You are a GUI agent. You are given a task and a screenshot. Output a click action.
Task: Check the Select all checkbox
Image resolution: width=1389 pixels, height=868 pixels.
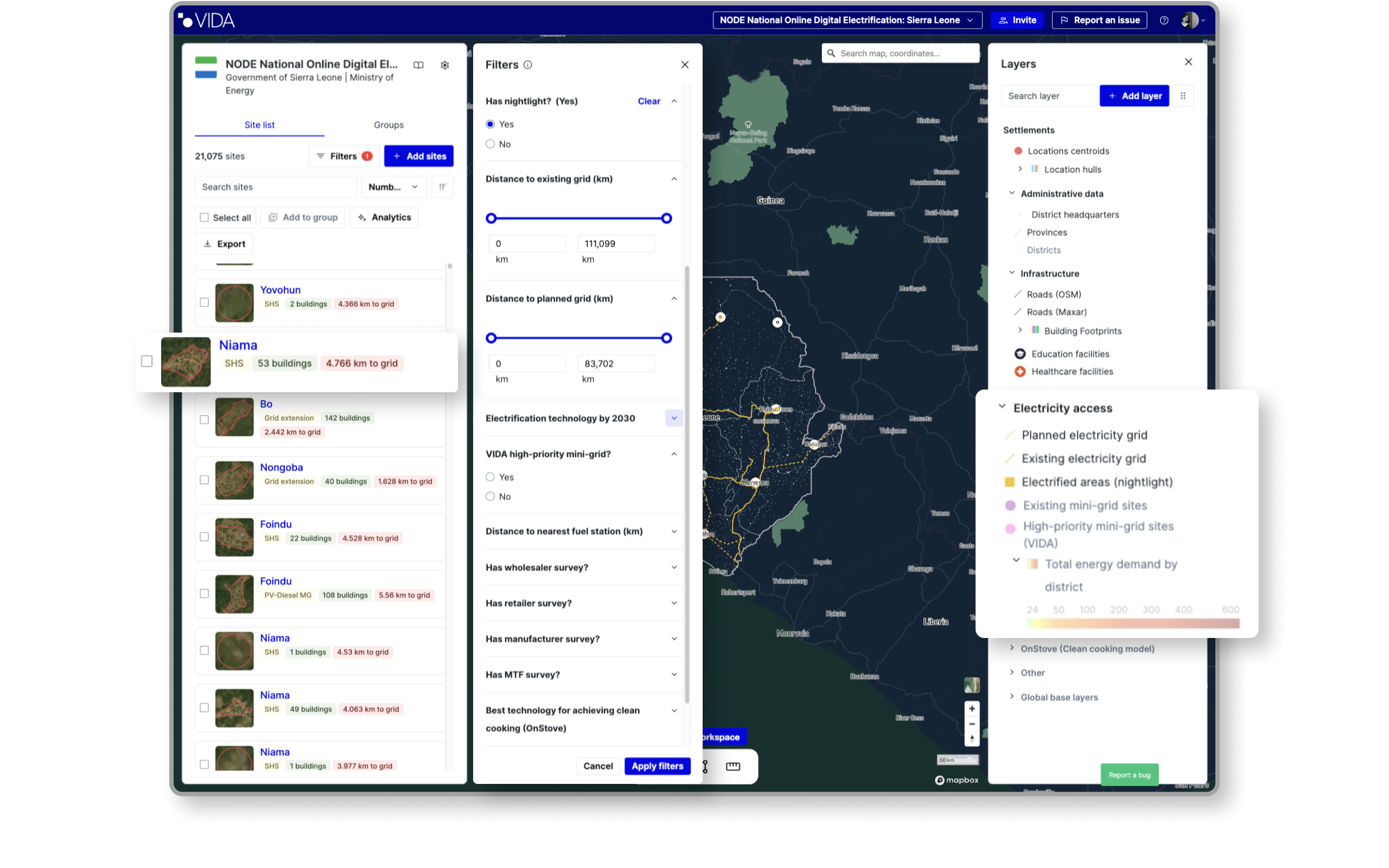tap(205, 218)
